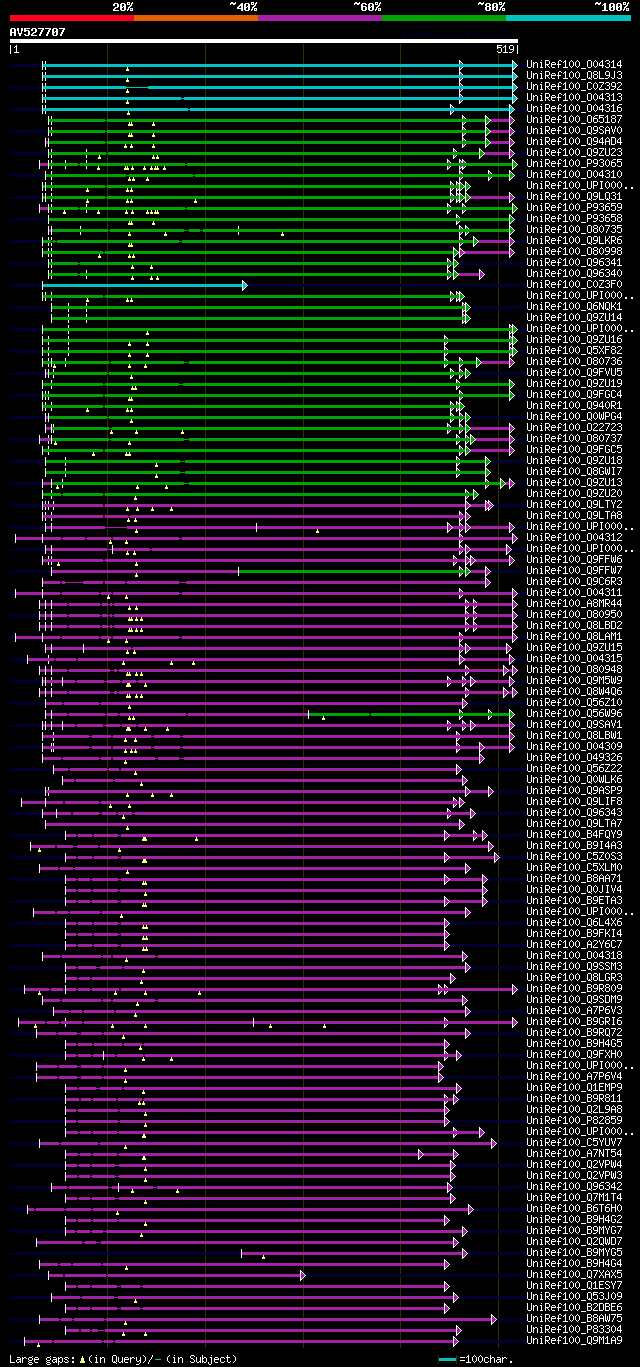
Task: Click the green ~80% identity legend segment
Action: [443, 18]
